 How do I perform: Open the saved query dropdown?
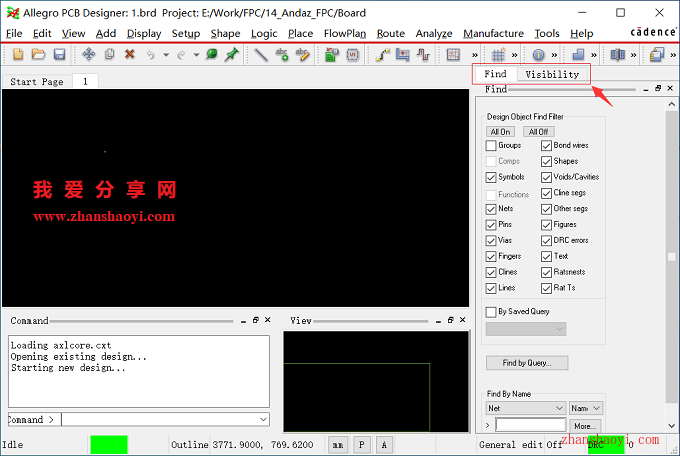(526, 329)
